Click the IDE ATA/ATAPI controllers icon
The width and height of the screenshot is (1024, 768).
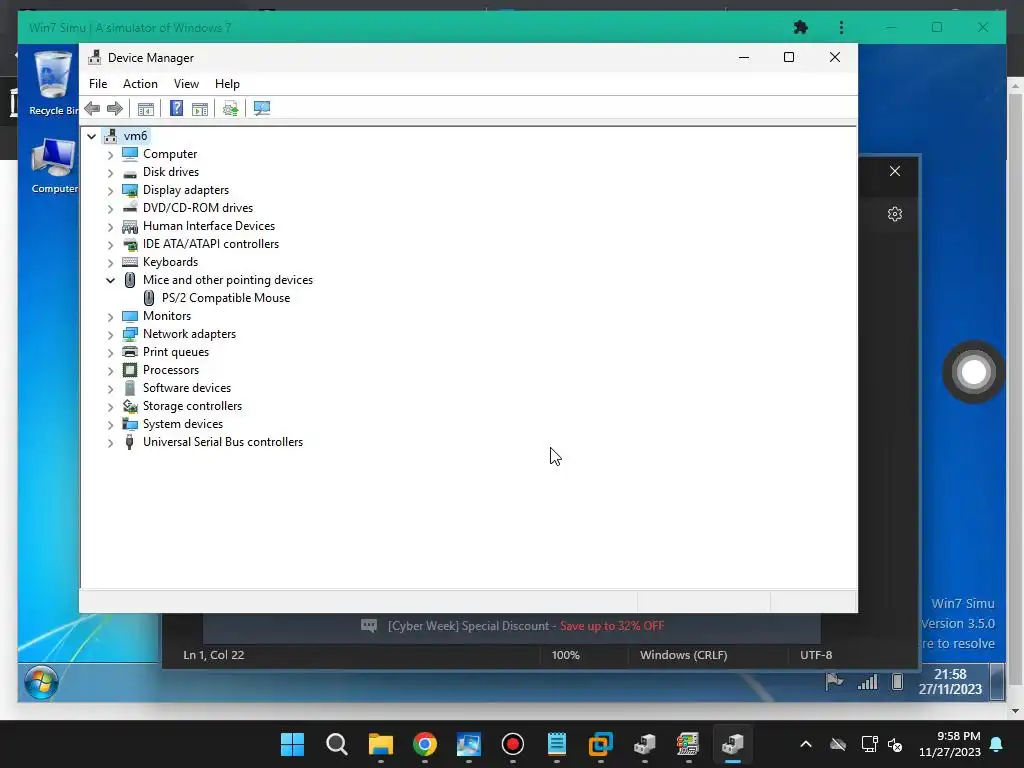tap(130, 244)
